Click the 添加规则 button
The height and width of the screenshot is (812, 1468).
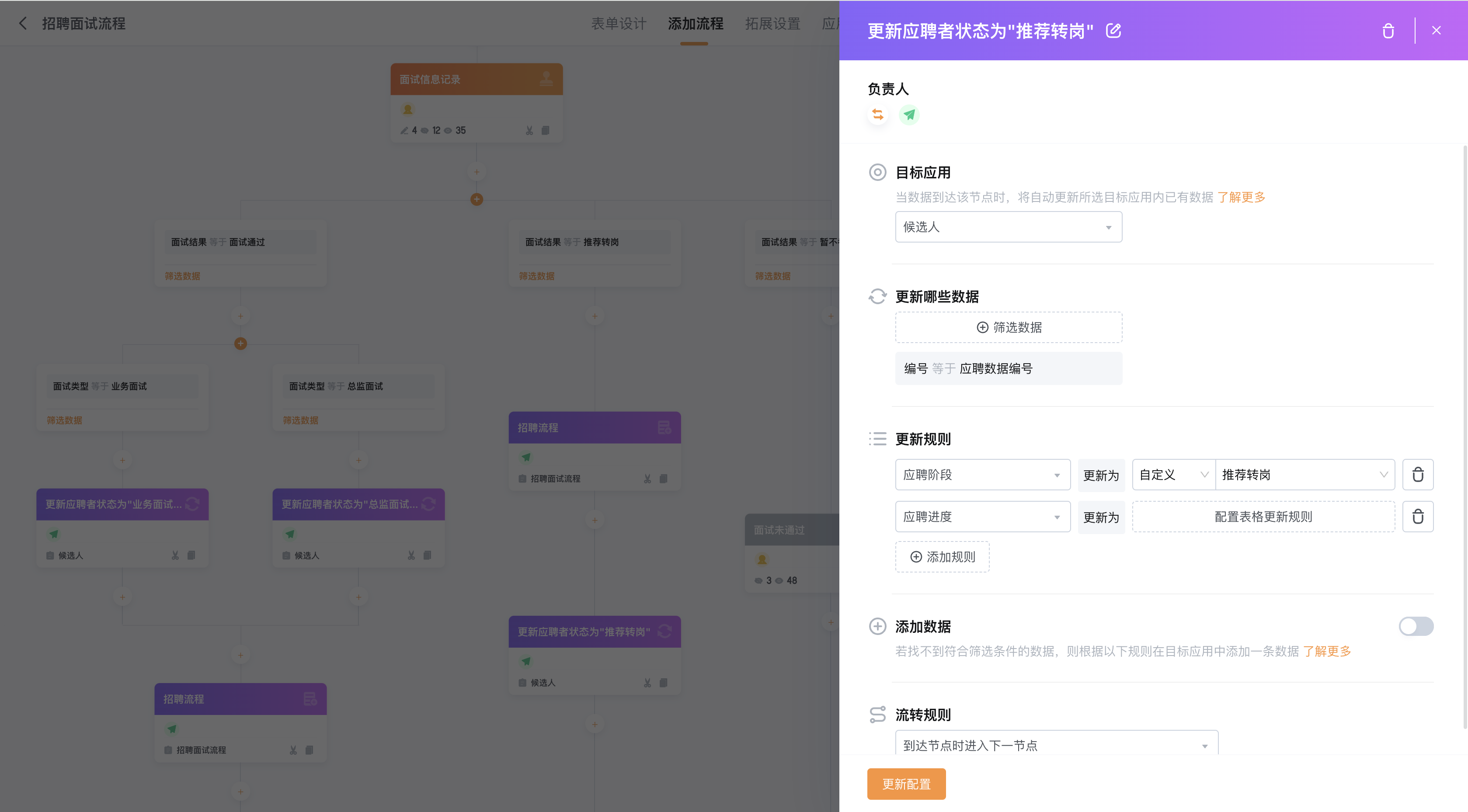[x=942, y=557]
